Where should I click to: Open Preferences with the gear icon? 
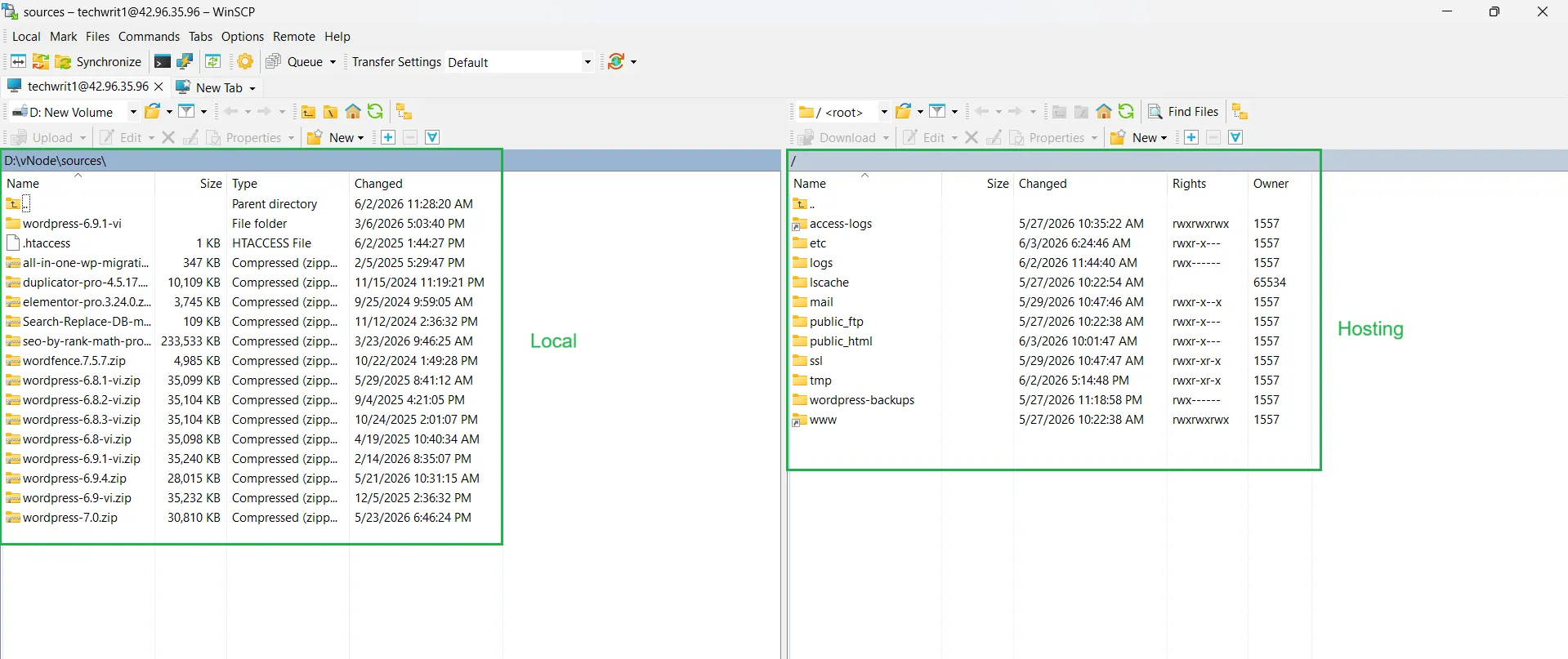[245, 61]
